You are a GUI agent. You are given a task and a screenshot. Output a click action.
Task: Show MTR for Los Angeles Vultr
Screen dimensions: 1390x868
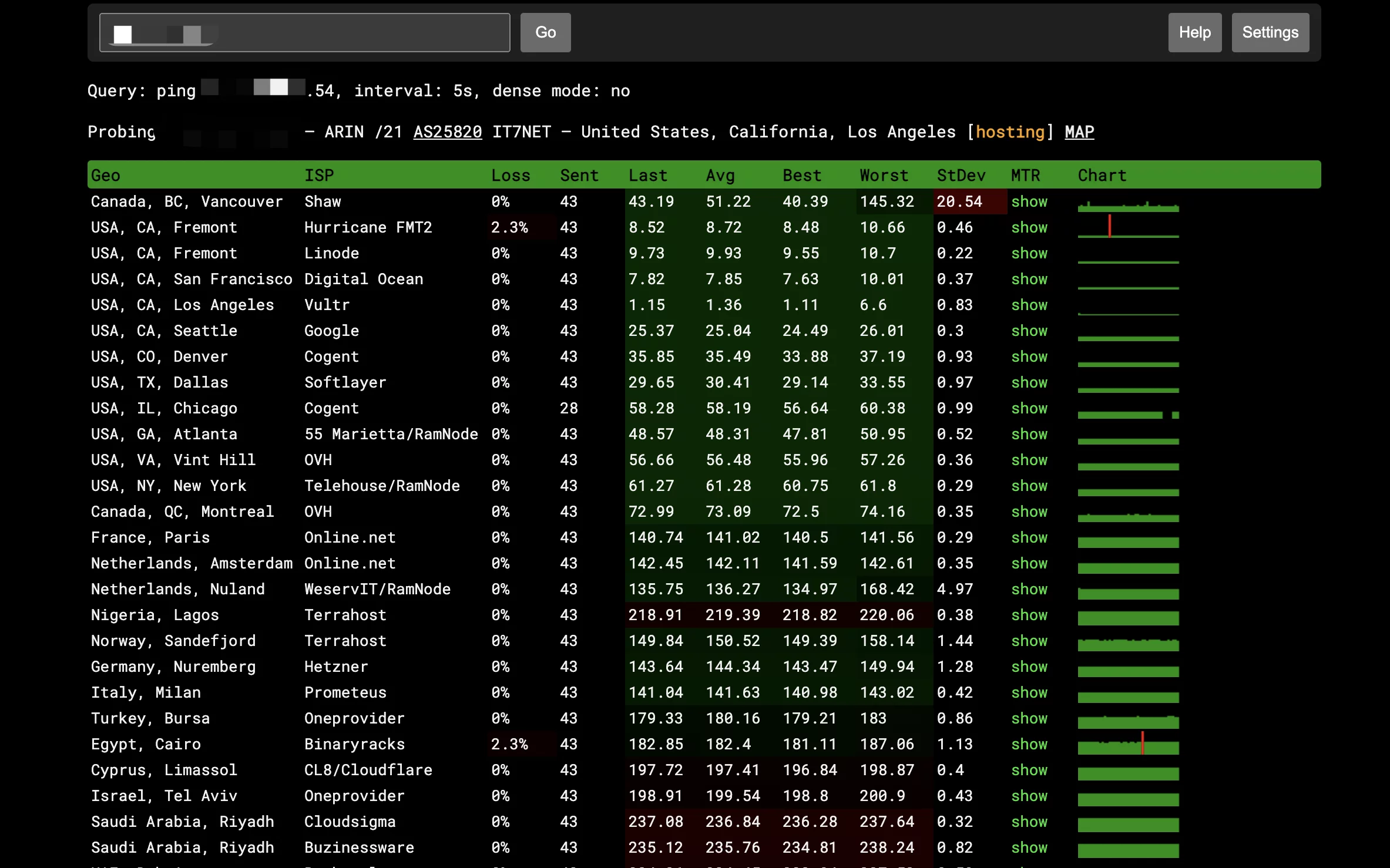coord(1029,305)
